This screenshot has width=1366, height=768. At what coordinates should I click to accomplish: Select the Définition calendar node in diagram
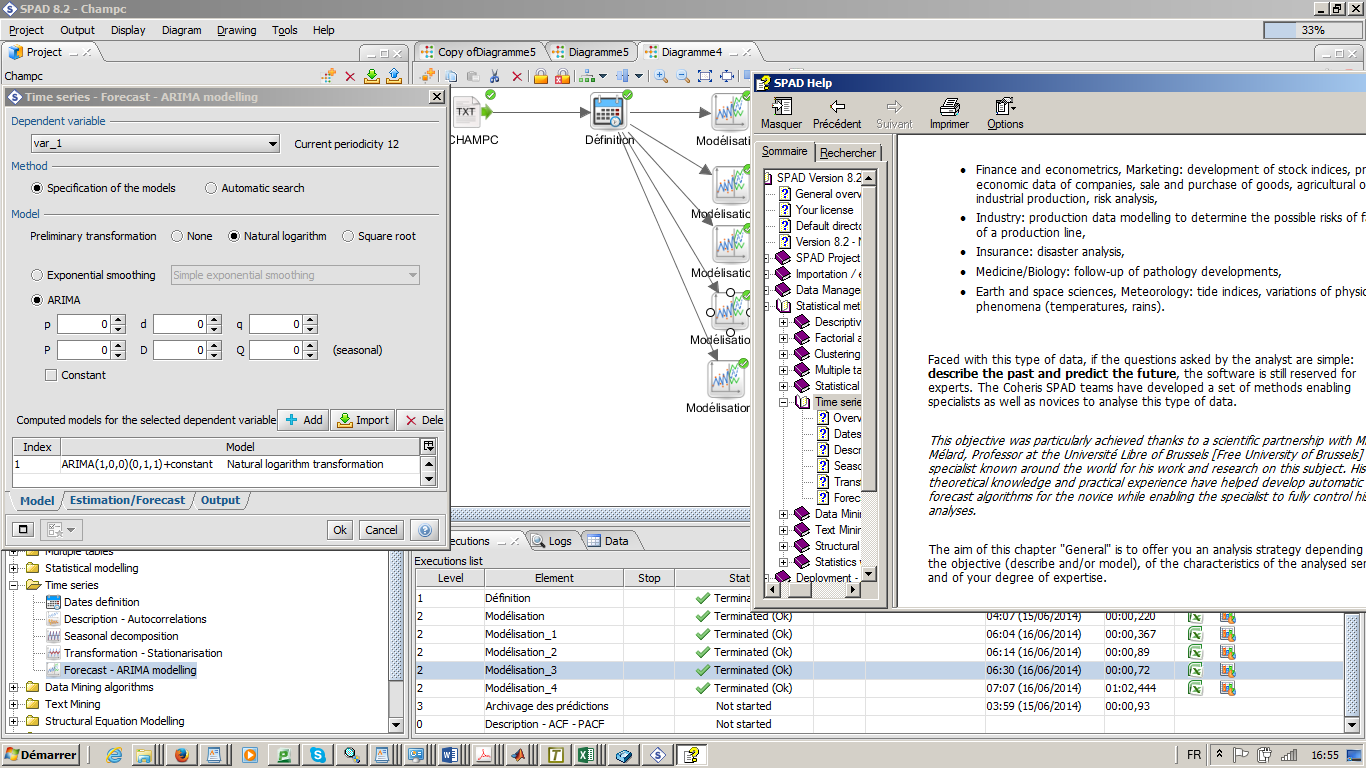(x=609, y=111)
